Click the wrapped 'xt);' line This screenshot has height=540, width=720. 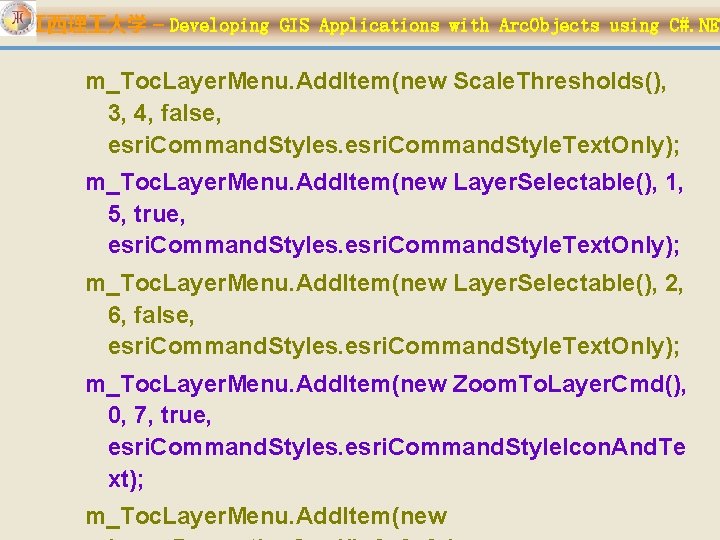coord(126,480)
